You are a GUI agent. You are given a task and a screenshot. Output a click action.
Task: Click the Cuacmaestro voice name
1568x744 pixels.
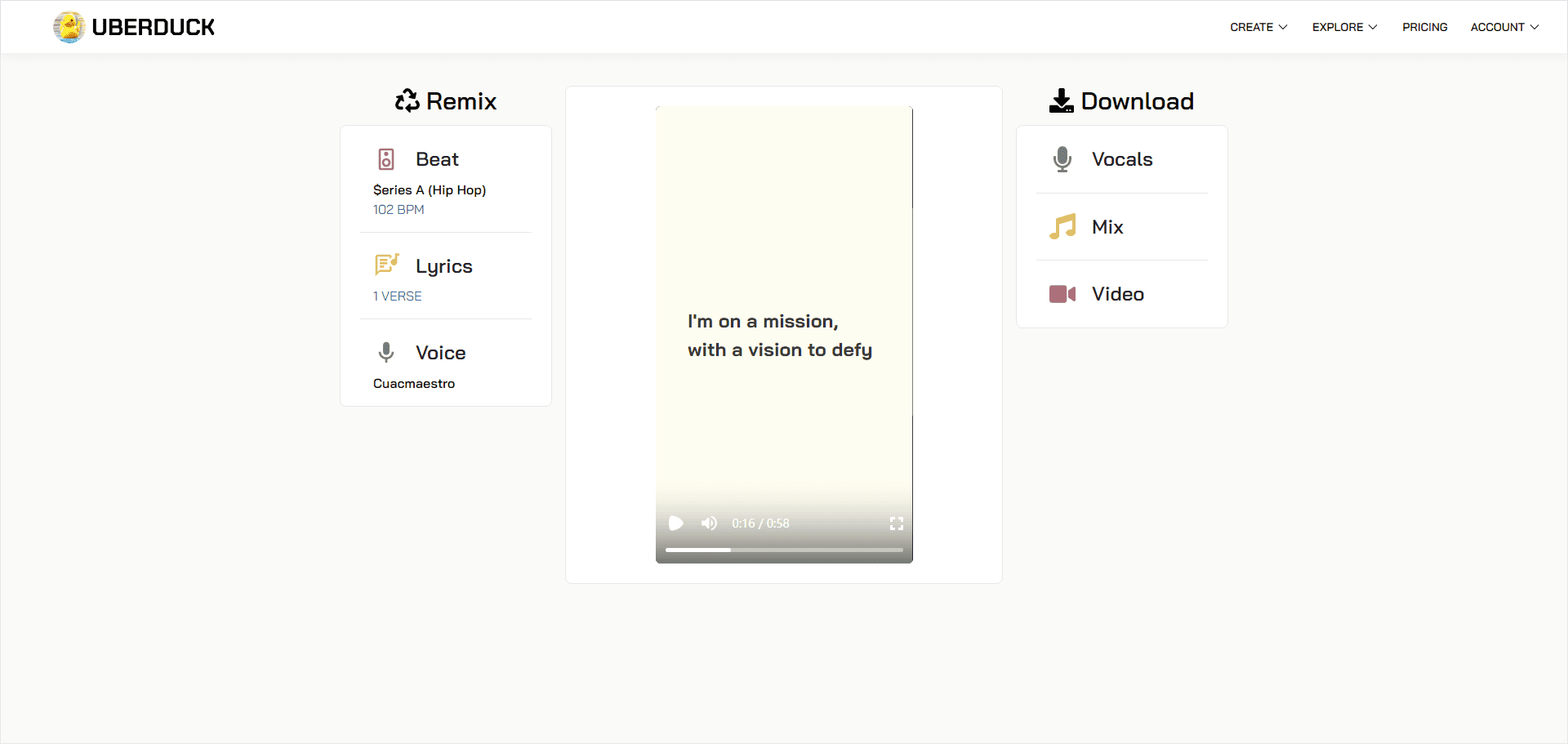click(414, 384)
